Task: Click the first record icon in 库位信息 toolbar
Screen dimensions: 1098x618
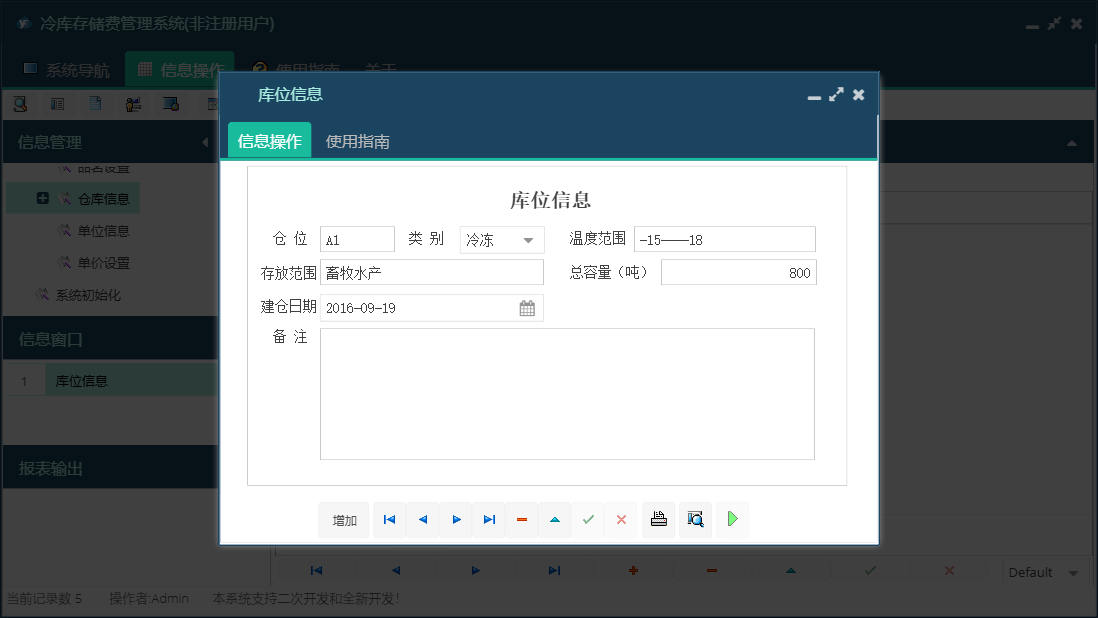Action: (389, 519)
